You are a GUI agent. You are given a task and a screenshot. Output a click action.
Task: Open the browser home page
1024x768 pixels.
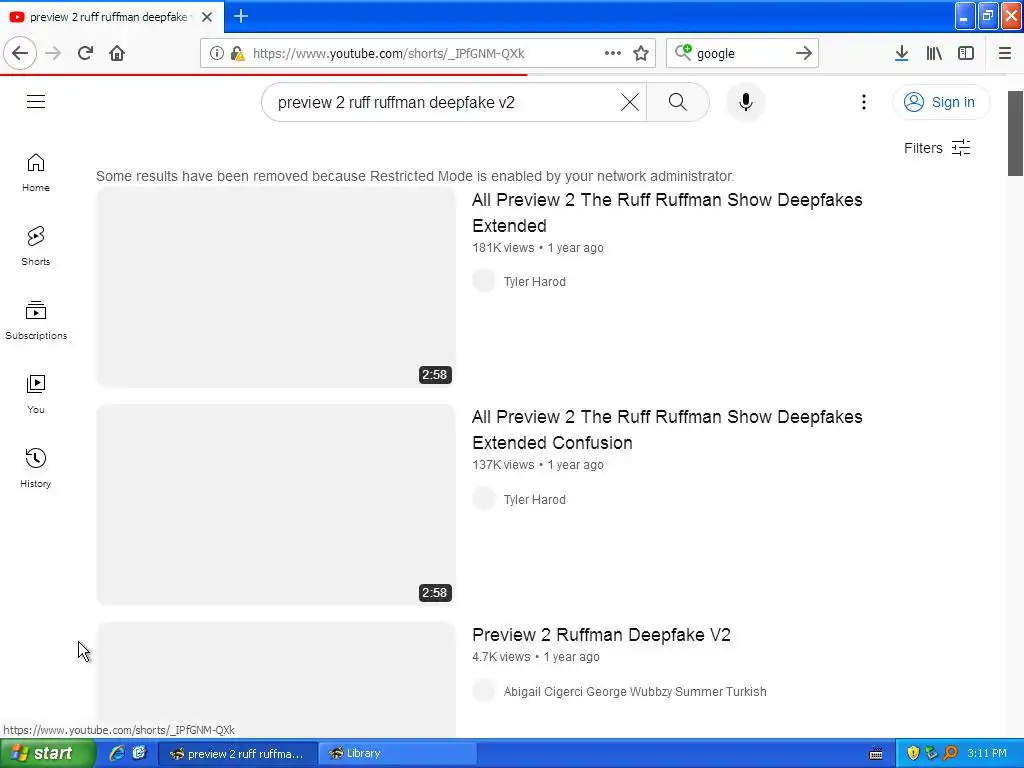(x=117, y=53)
